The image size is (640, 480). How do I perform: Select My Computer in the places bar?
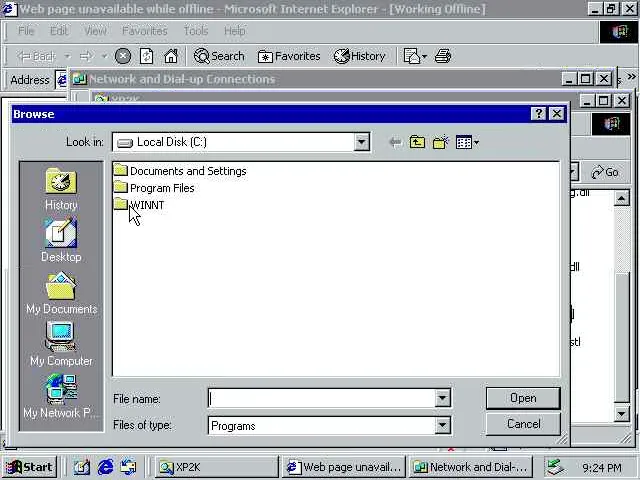(61, 344)
